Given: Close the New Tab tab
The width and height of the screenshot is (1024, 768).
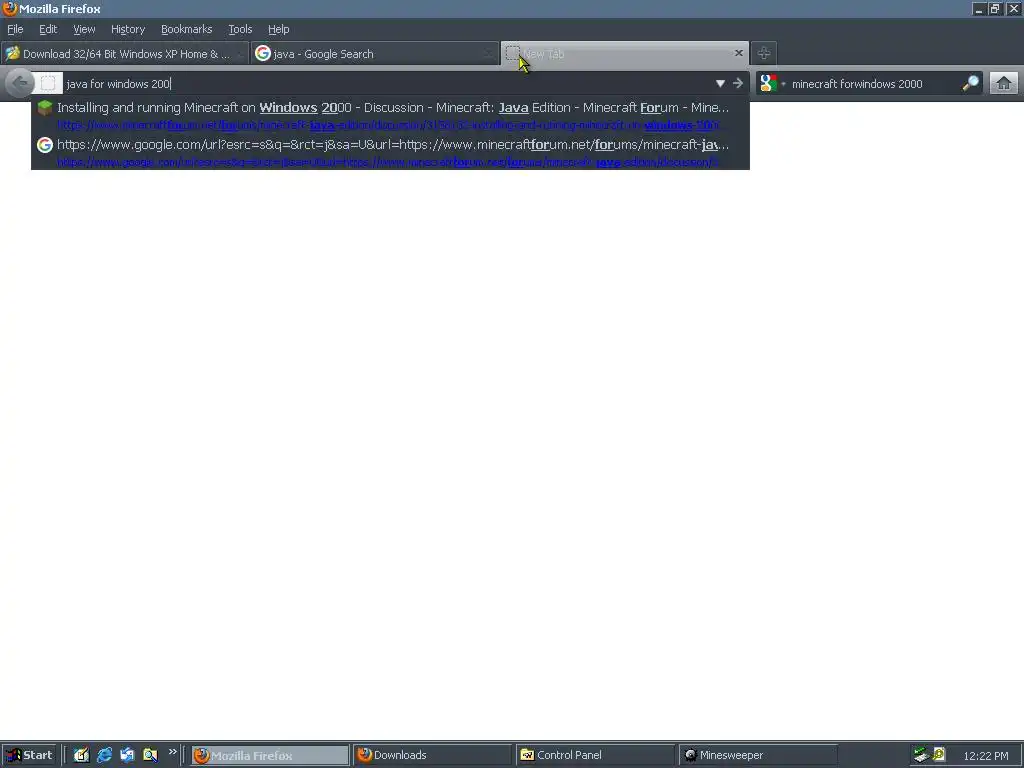Looking at the screenshot, I should tap(739, 53).
